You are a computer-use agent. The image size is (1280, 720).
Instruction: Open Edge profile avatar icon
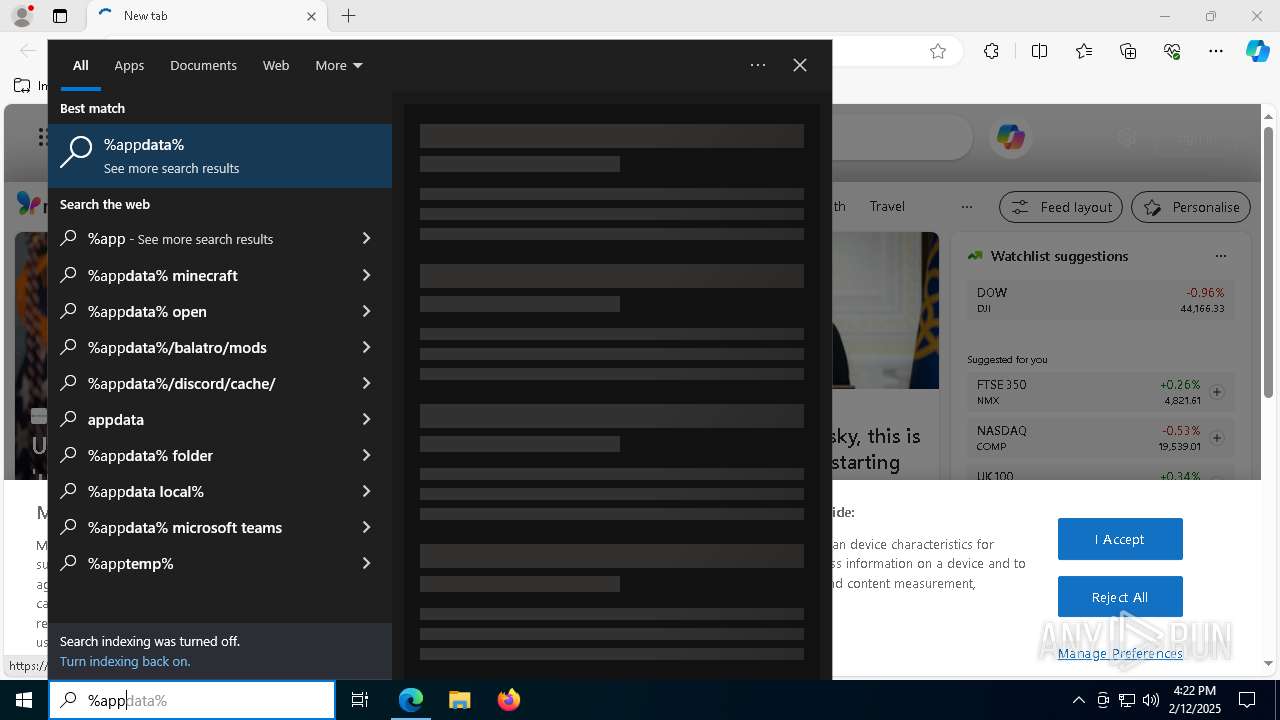coord(22,16)
